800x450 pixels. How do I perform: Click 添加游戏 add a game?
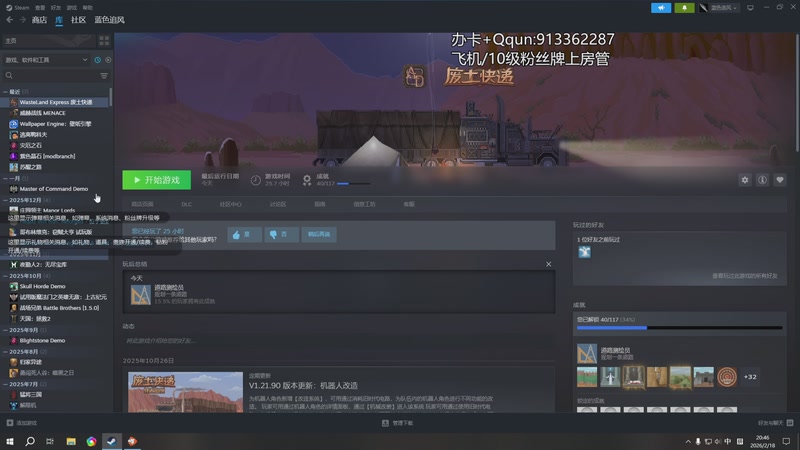click(x=22, y=422)
